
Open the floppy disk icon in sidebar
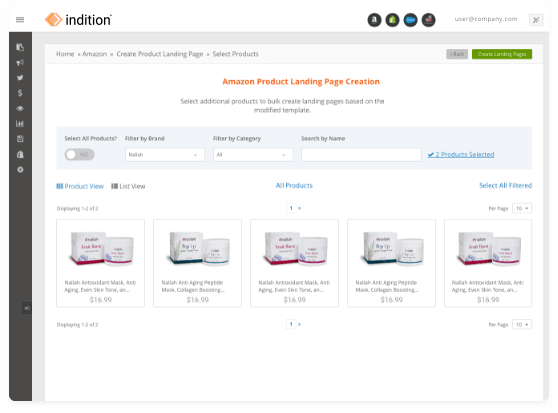20,139
